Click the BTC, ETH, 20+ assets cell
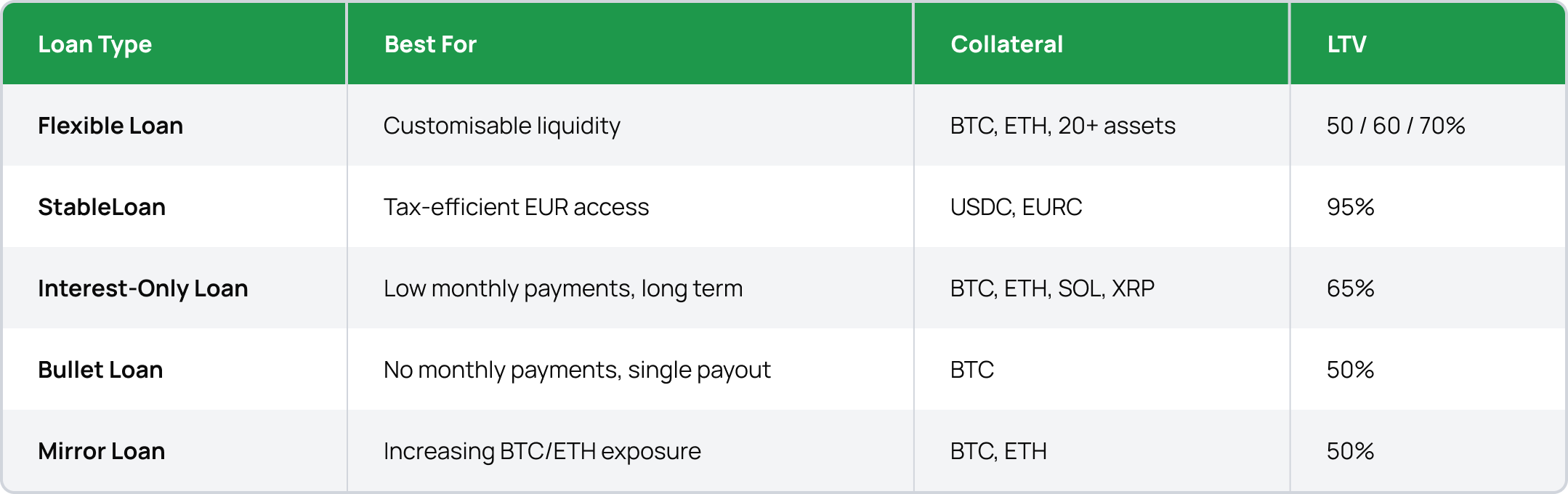Screen dimensions: 1568x494 click(1062, 126)
